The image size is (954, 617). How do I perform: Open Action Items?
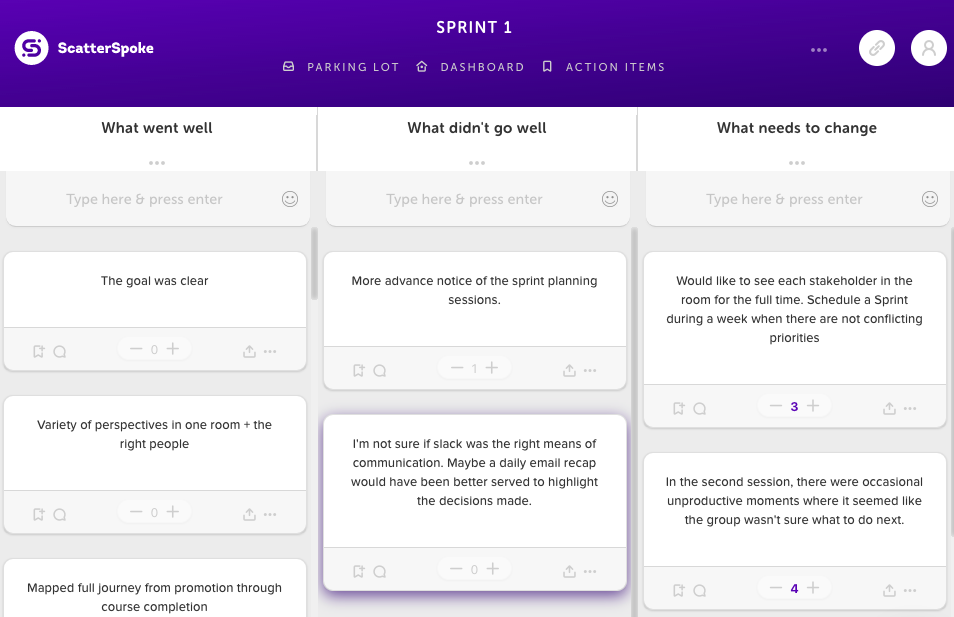click(603, 67)
